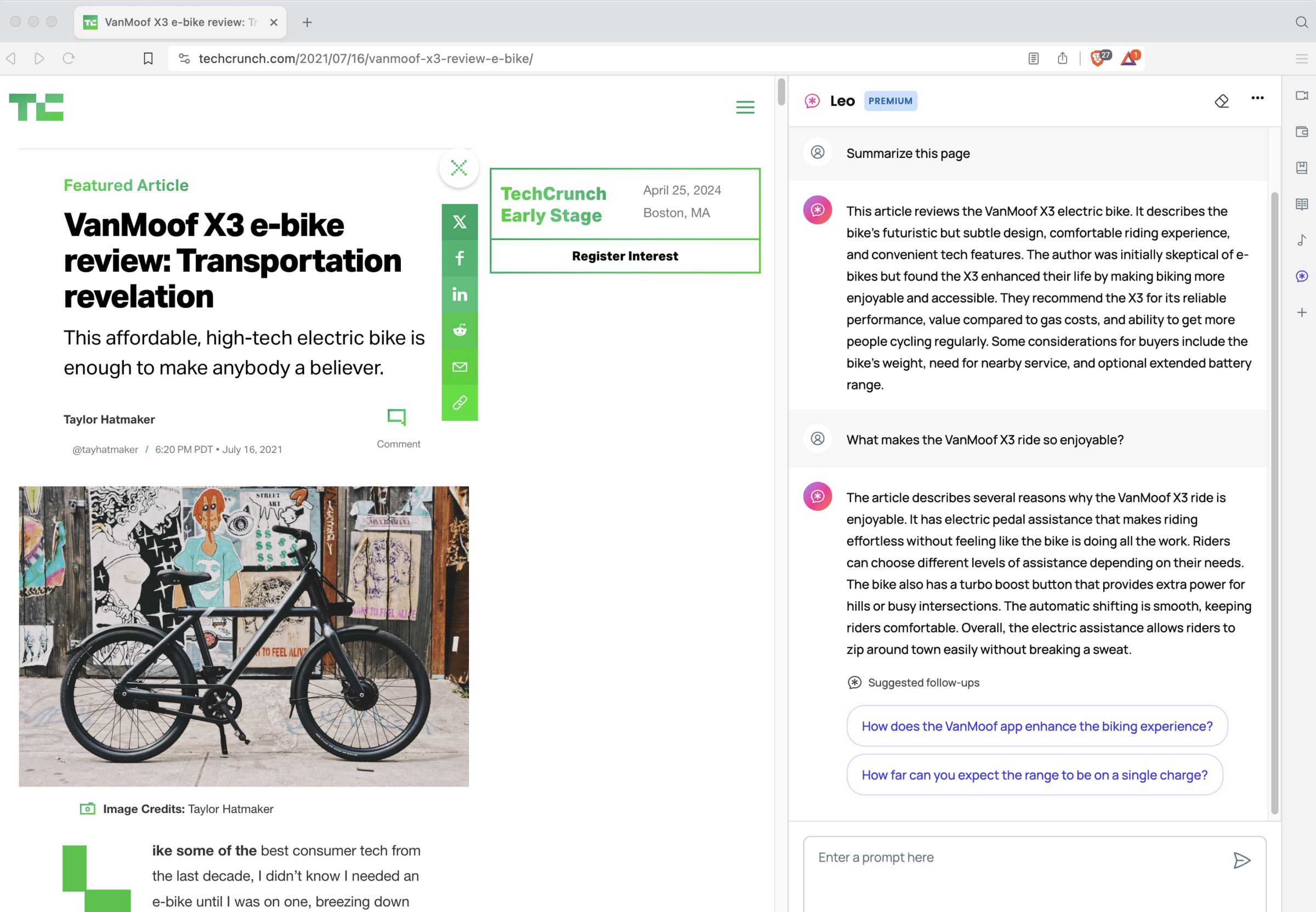Viewport: 1316px width, 912px height.
Task: Click the Register Interest button
Action: tap(625, 256)
